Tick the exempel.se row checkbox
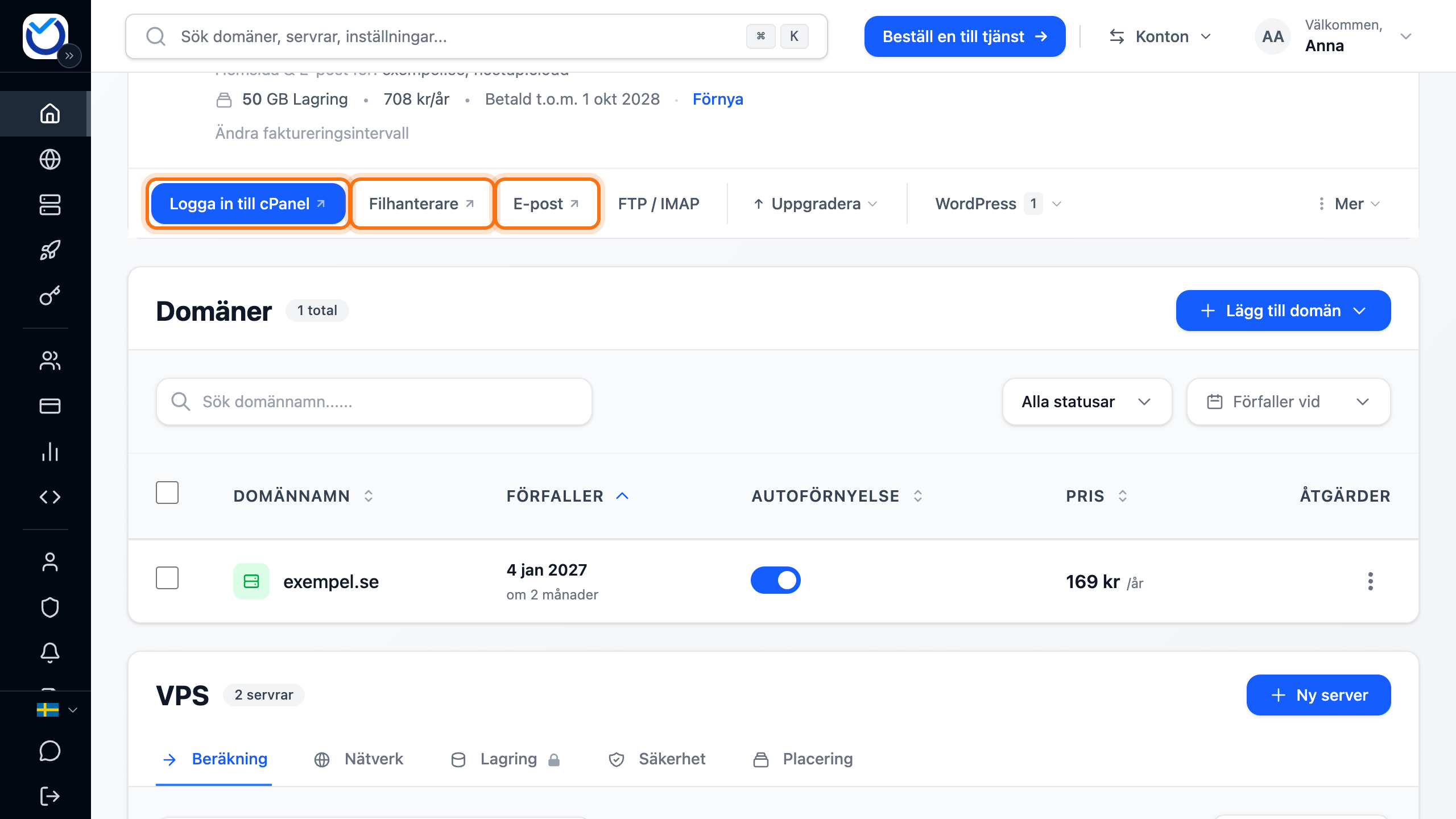This screenshot has height=819, width=1456. (167, 578)
